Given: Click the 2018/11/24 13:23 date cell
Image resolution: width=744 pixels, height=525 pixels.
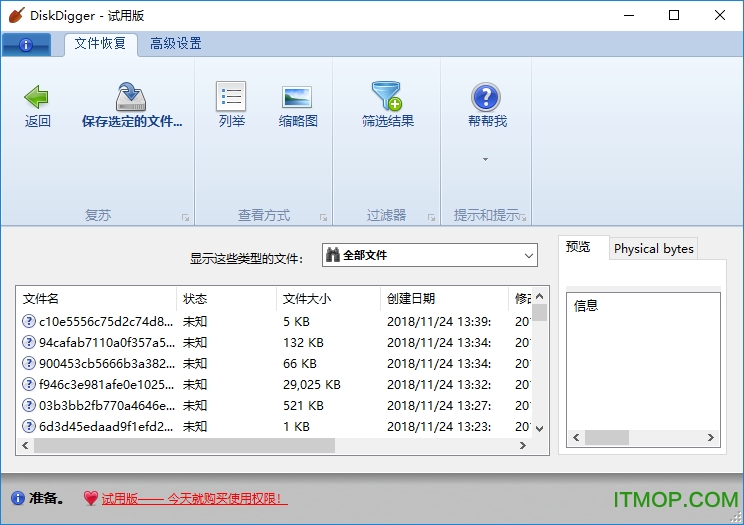Looking at the screenshot, I should coord(439,426).
